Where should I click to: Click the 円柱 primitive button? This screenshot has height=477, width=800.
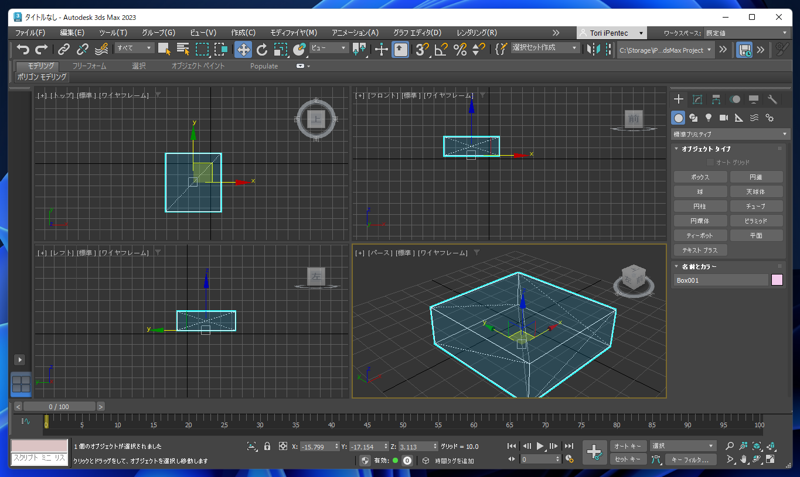pyautogui.click(x=700, y=206)
